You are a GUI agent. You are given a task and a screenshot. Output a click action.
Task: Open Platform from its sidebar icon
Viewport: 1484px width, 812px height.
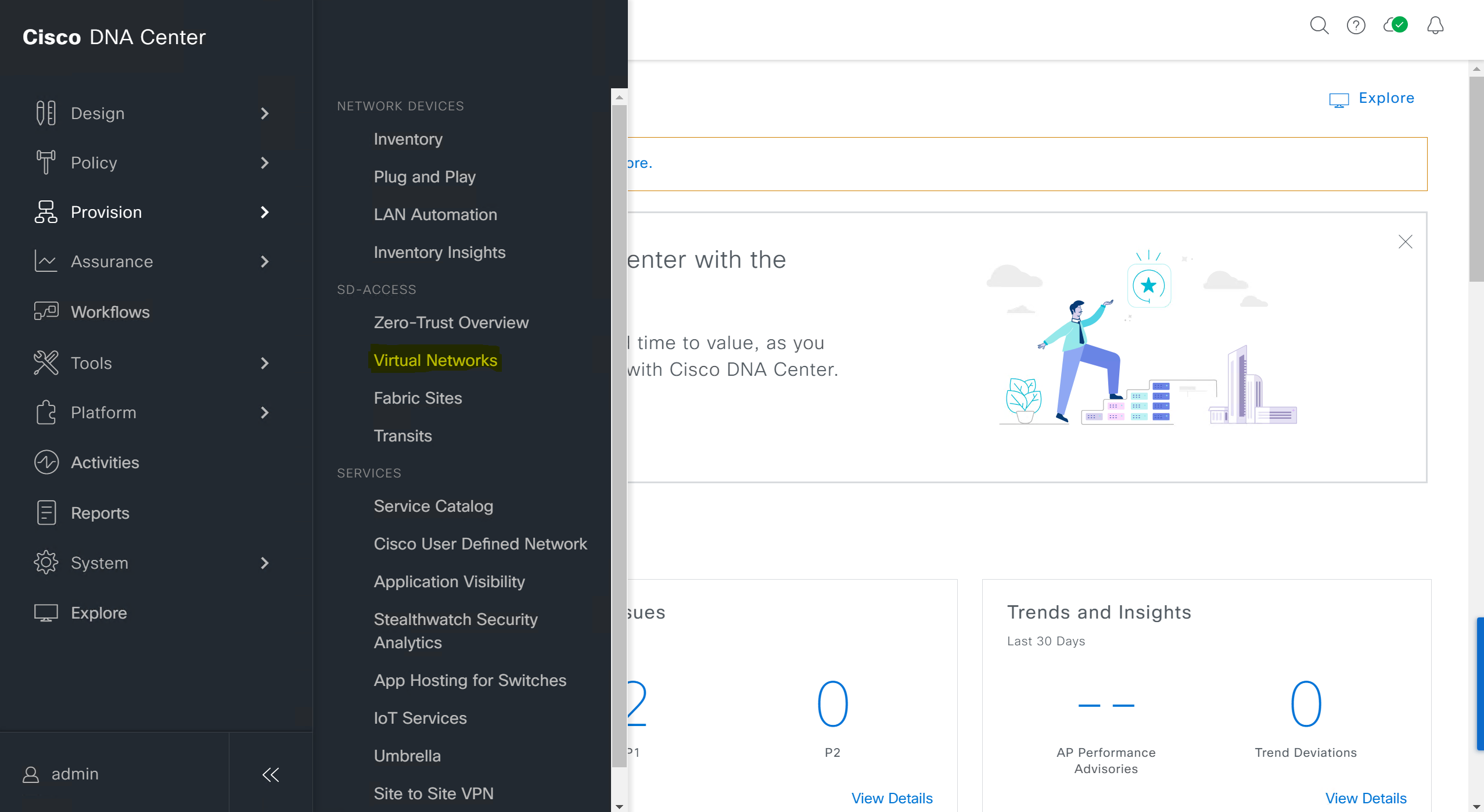(45, 412)
